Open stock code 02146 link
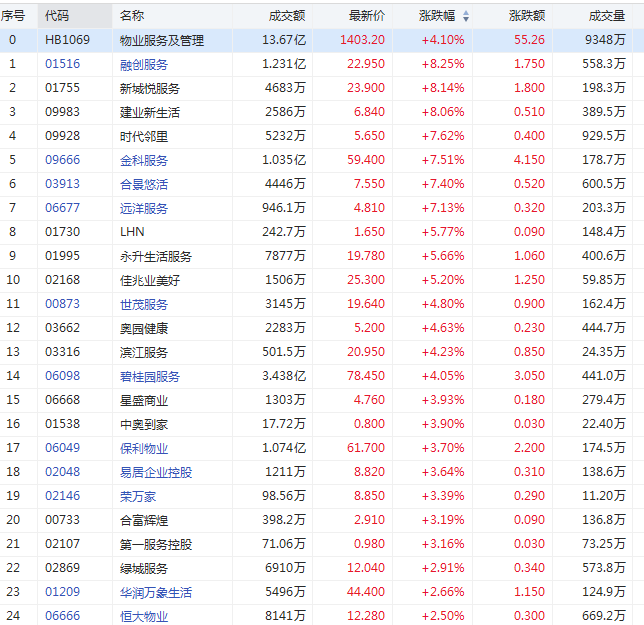The width and height of the screenshot is (644, 625). click(62, 496)
